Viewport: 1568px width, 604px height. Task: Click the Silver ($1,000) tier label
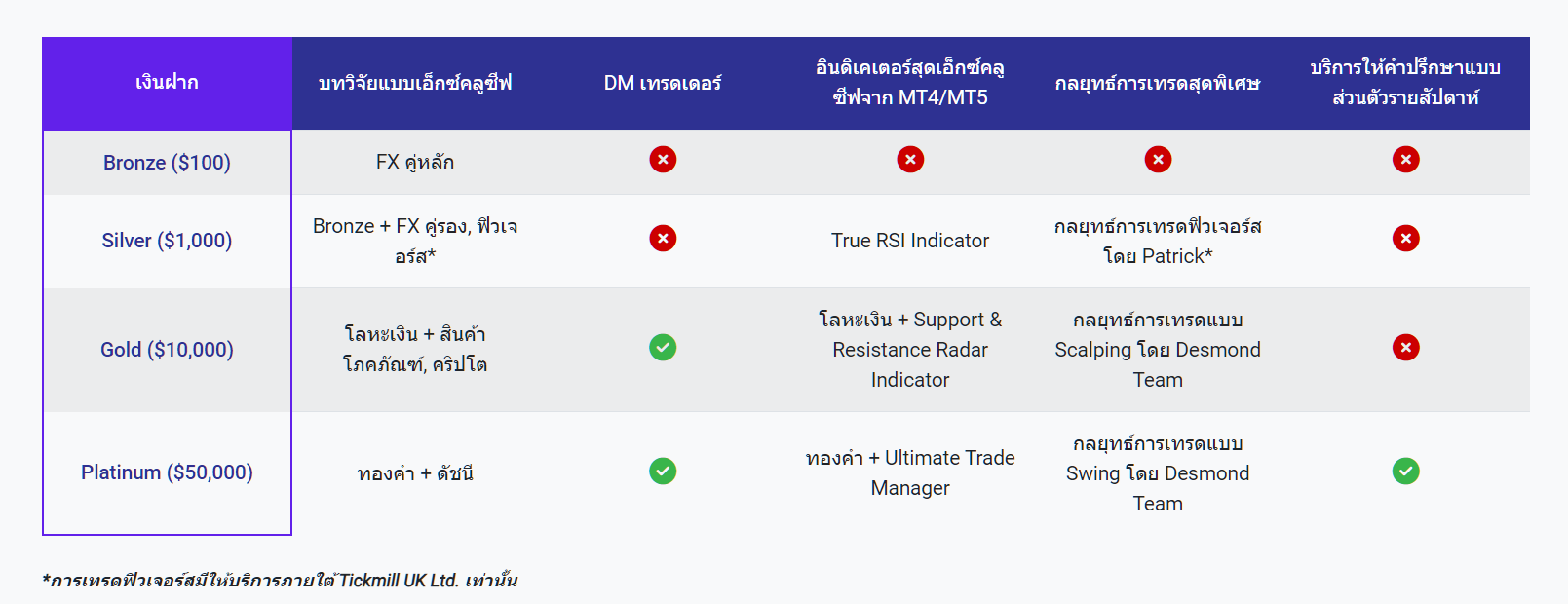coord(167,241)
